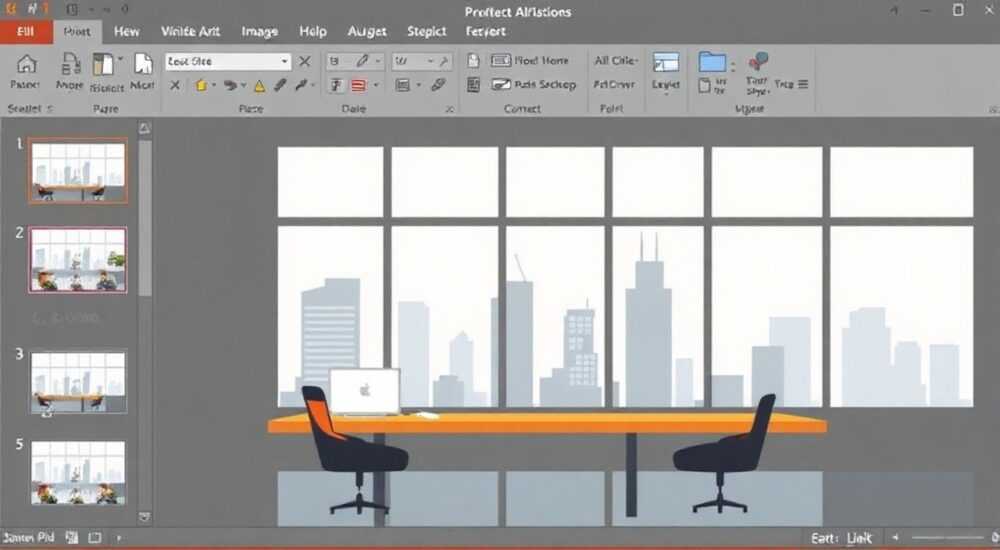Select slide 5 thumbnail
The image size is (1000, 550).
tap(78, 472)
